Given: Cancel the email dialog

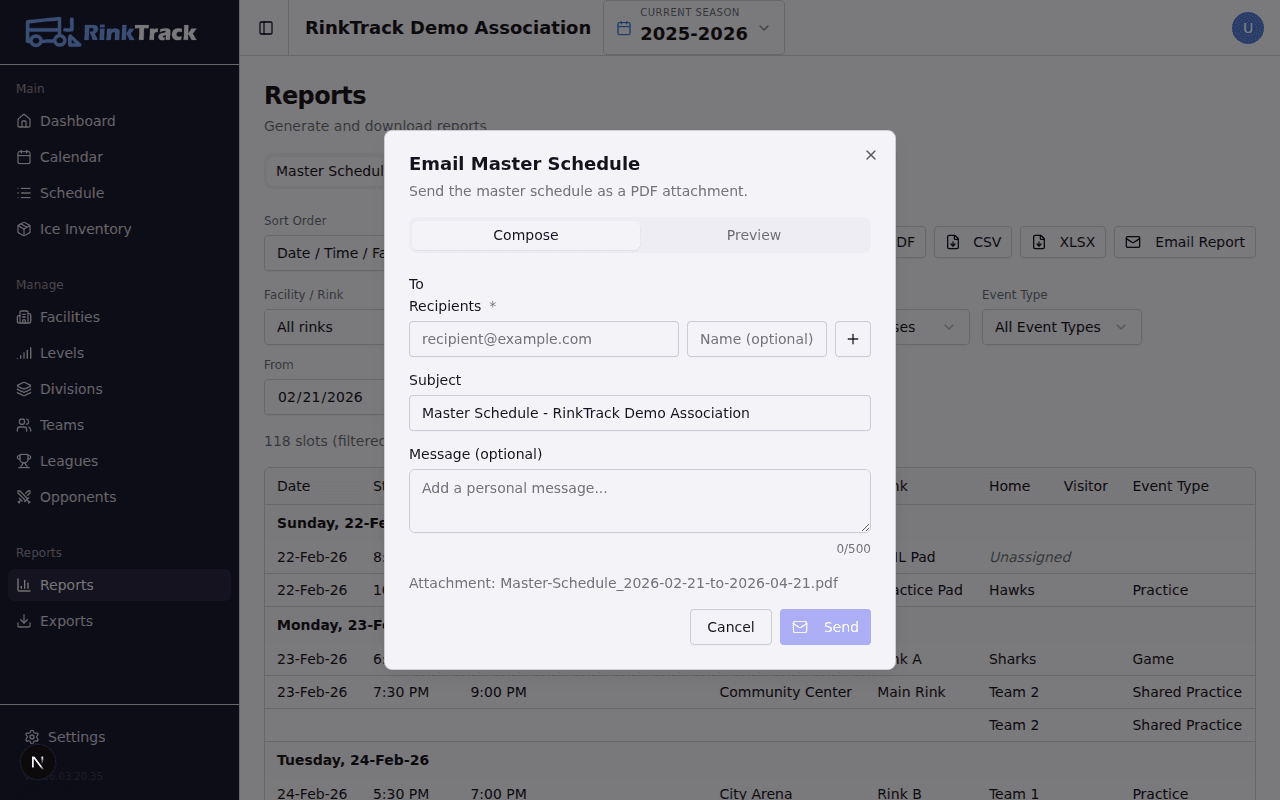Looking at the screenshot, I should [x=730, y=626].
